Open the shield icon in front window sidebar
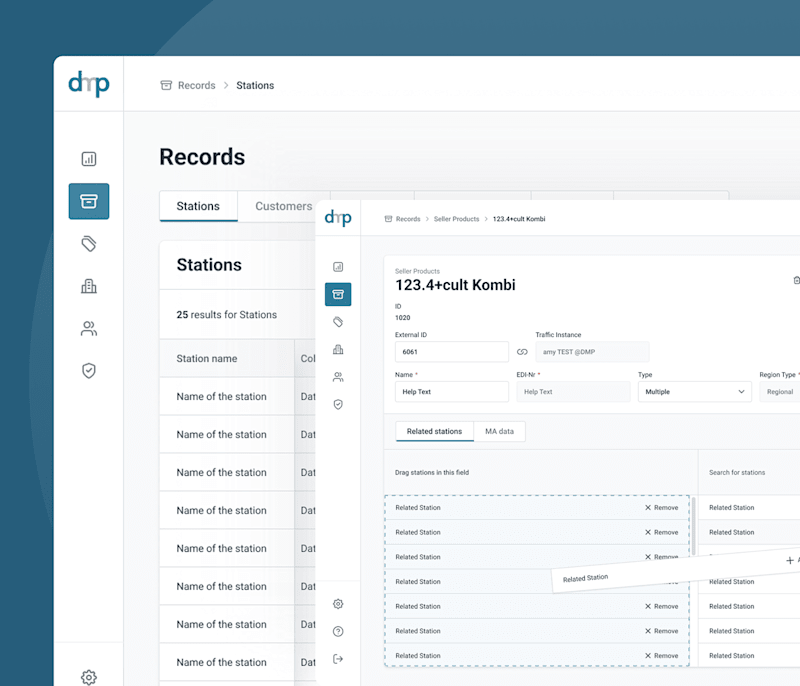 tap(338, 404)
